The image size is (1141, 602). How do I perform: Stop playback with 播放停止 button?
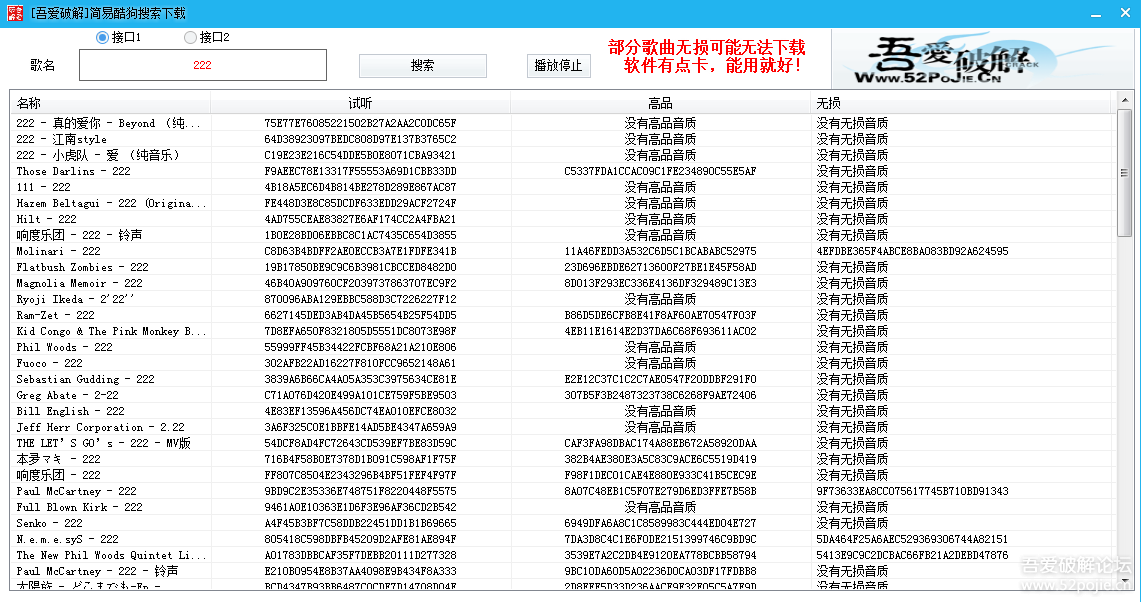(x=558, y=66)
